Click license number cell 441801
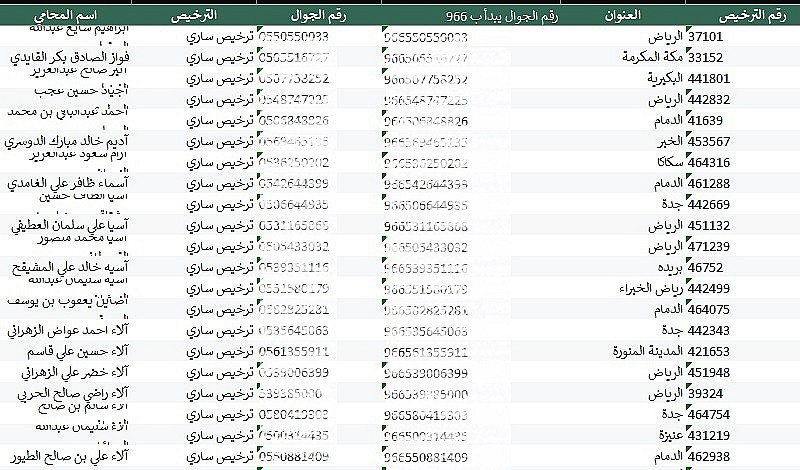The height and width of the screenshot is (470, 800). tap(709, 79)
